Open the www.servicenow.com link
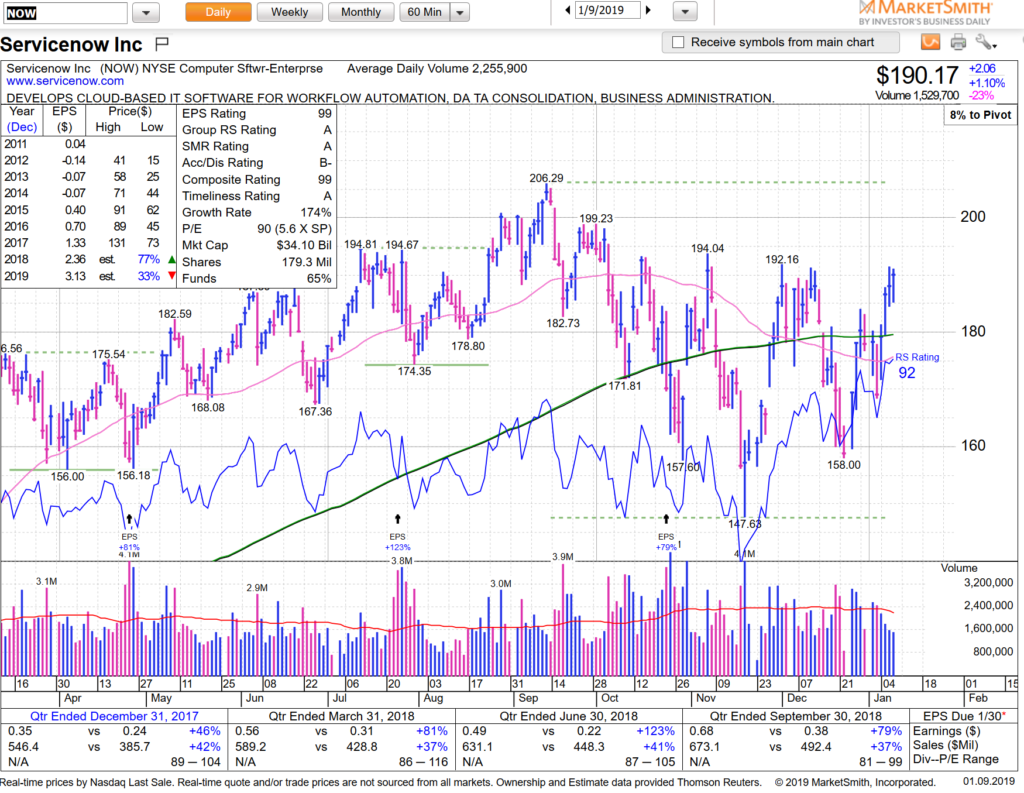This screenshot has height=793, width=1024. [65, 82]
